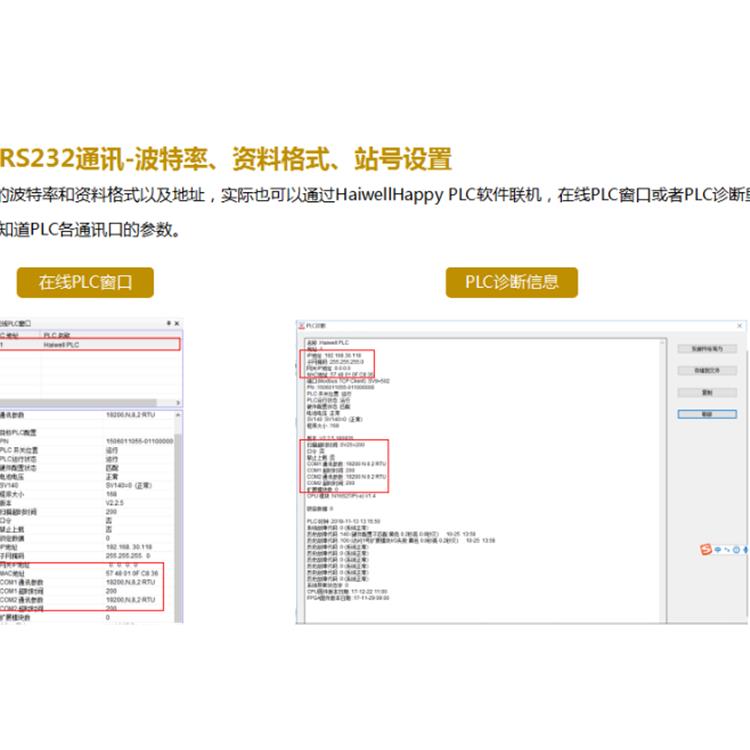Click the Sogou input method S logo
This screenshot has width=750, height=750.
706,550
